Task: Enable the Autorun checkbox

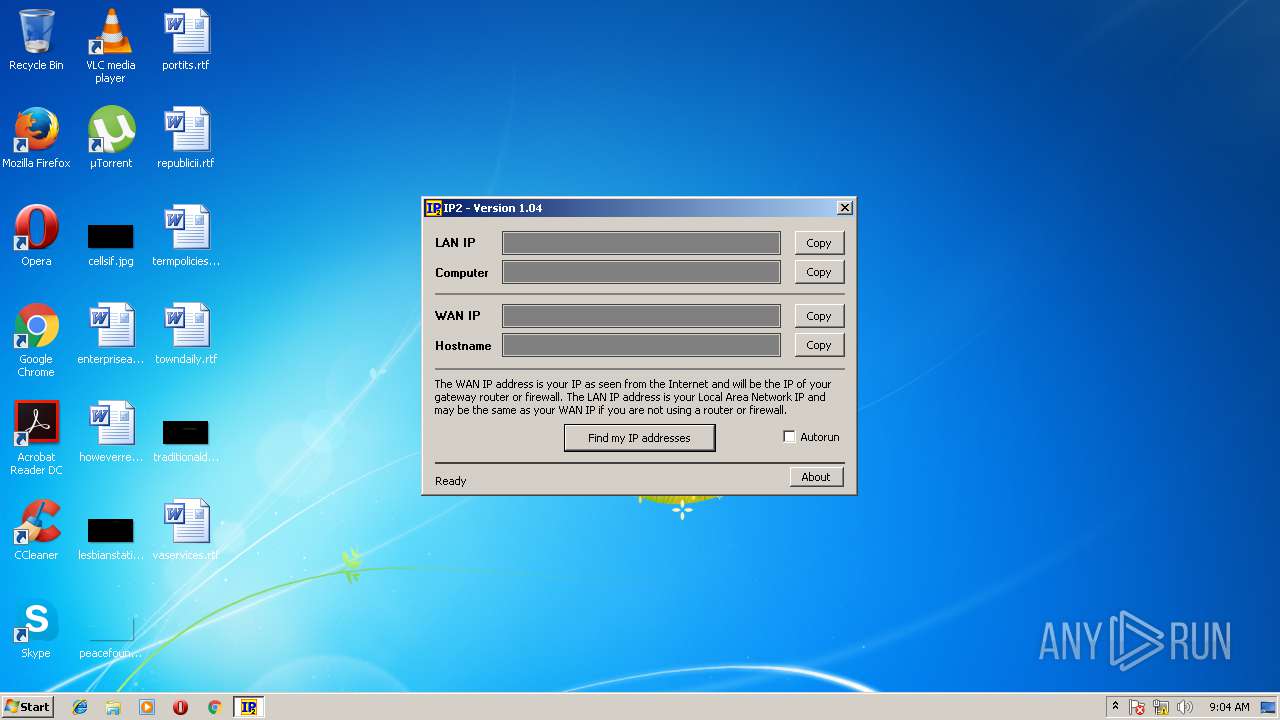Action: 789,437
